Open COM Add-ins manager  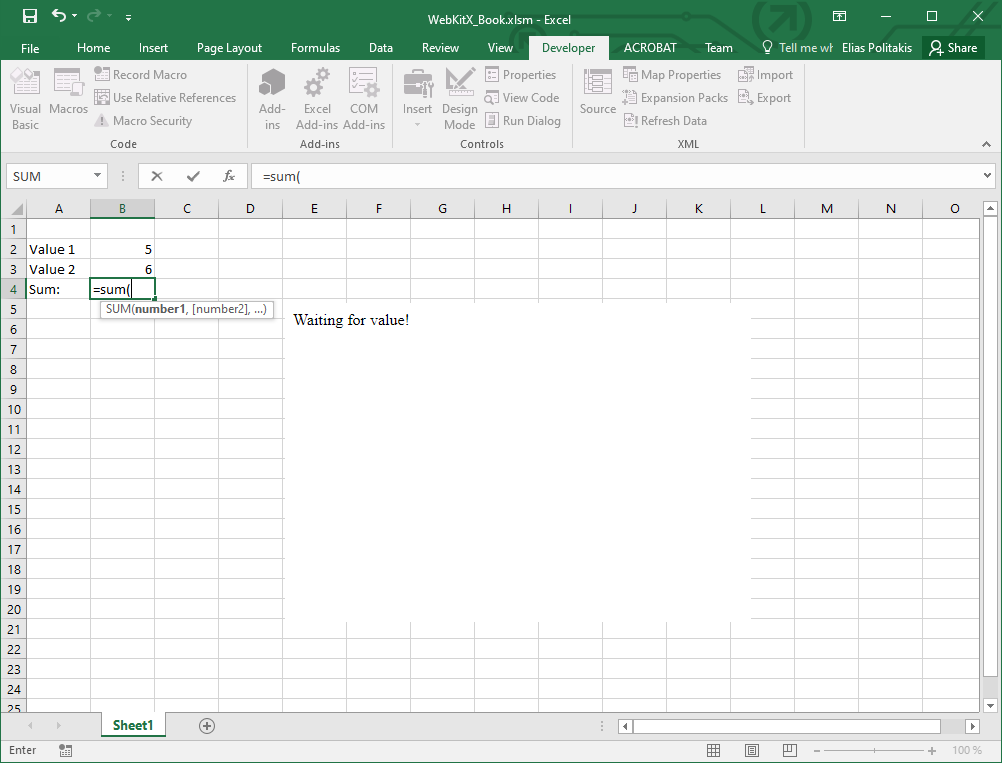point(364,99)
